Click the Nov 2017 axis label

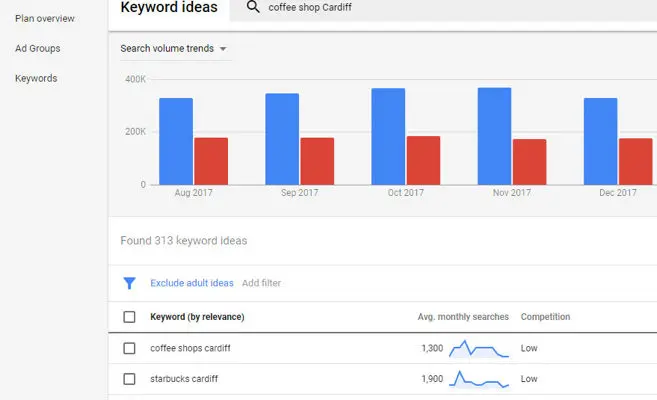pyautogui.click(x=512, y=193)
